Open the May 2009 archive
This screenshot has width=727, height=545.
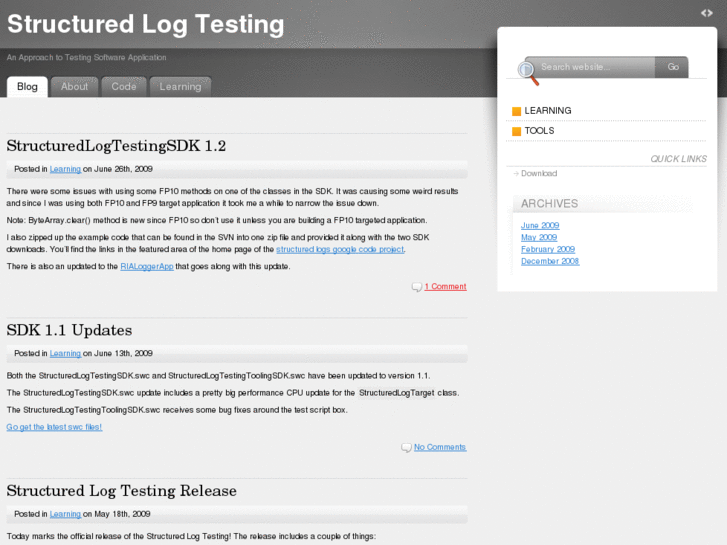pyautogui.click(x=539, y=237)
